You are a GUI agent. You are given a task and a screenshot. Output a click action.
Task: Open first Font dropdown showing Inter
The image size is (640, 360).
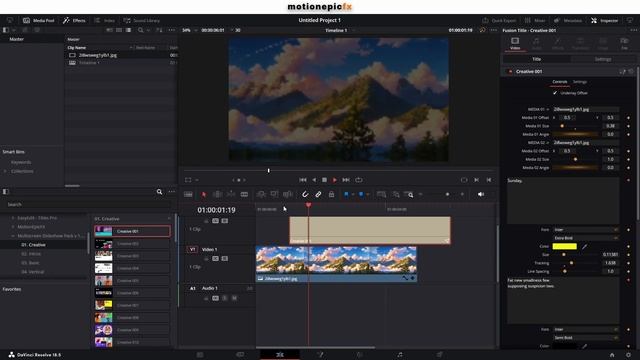tap(586, 230)
